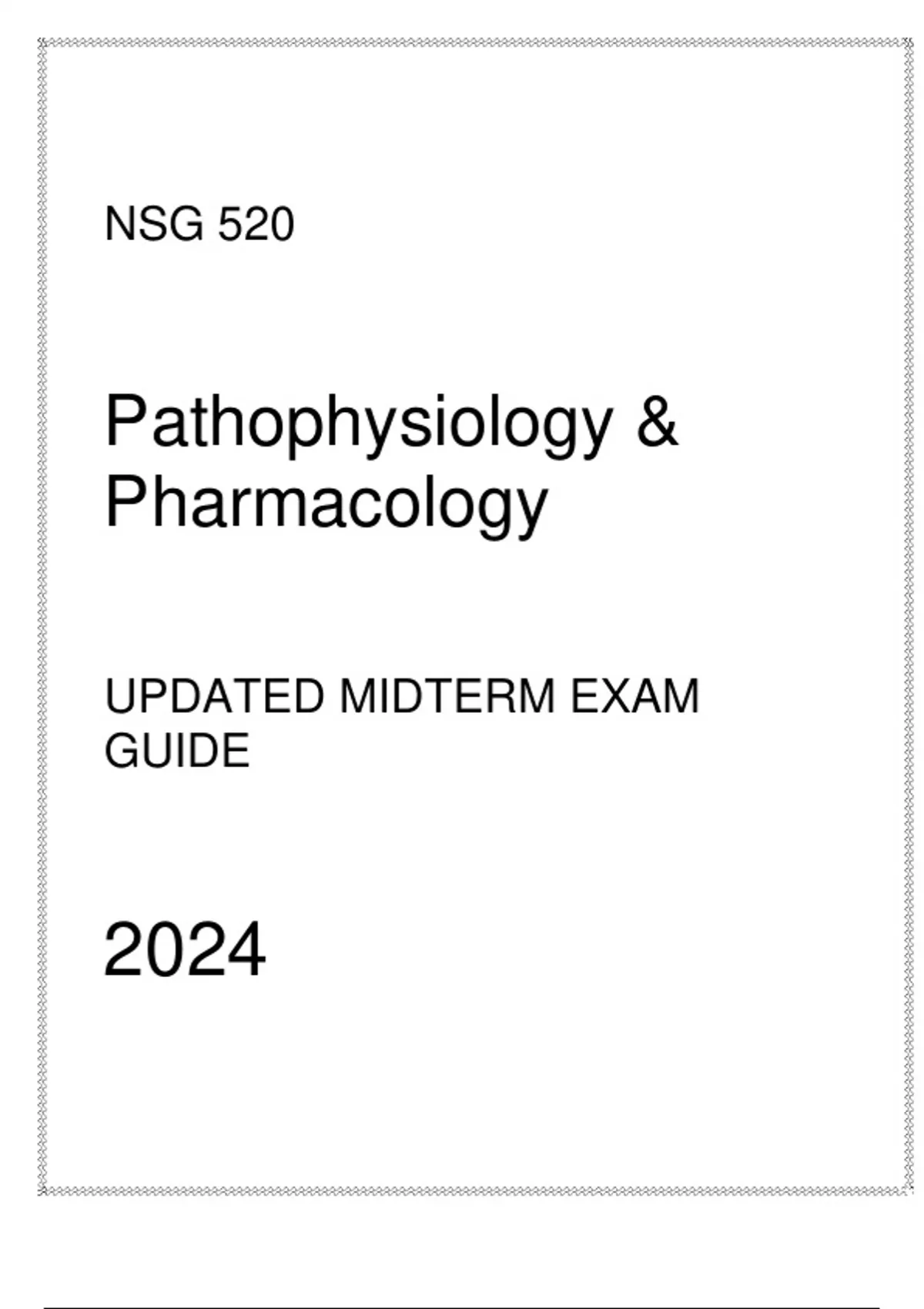Click the word "UPDATED" in the subtitle
The image size is (924, 1309).
(x=214, y=696)
